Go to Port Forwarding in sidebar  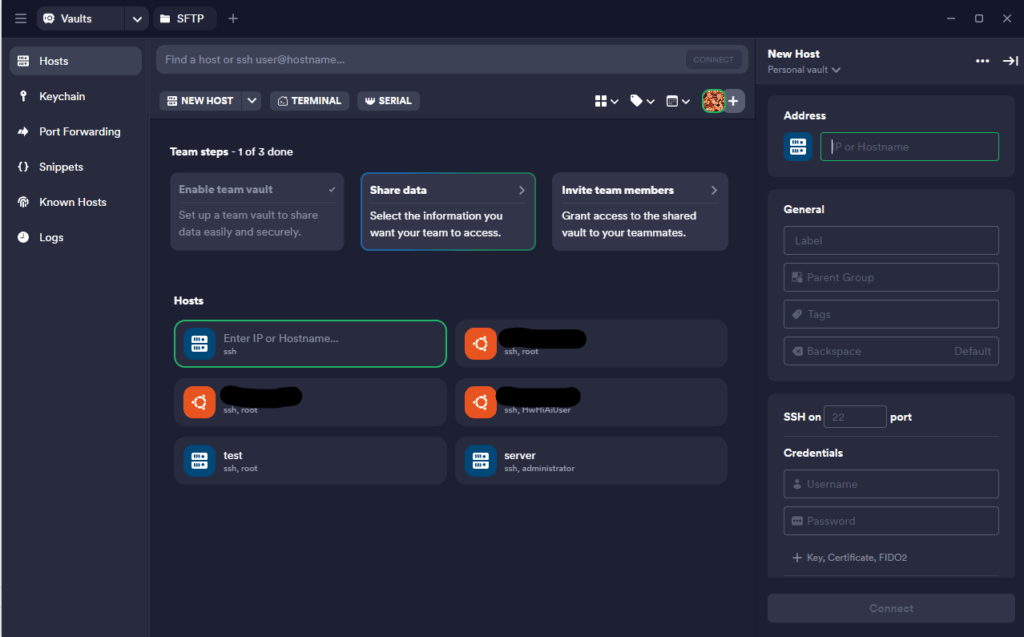coord(79,132)
